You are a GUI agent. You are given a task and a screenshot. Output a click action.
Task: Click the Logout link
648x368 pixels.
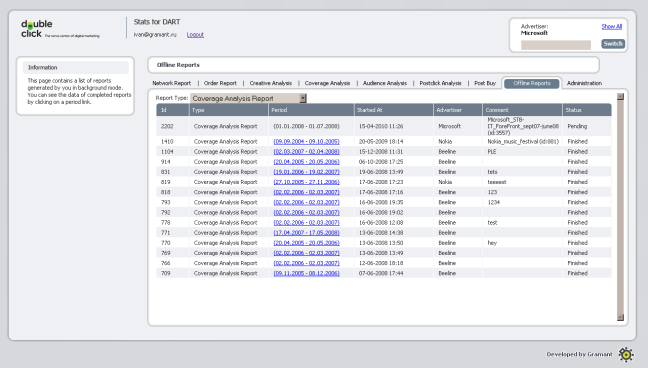coord(195,35)
